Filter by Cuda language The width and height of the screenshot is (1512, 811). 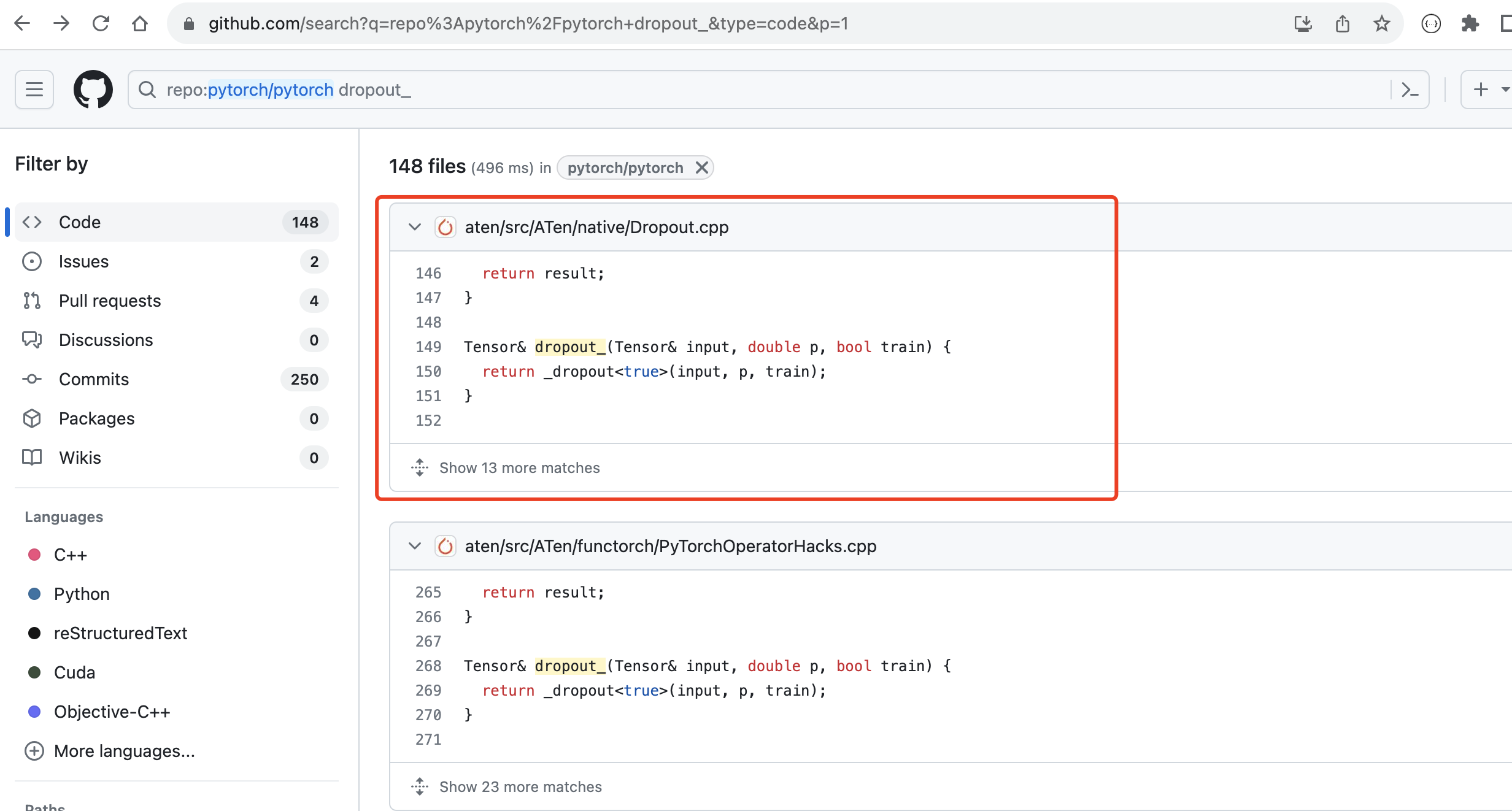tap(74, 672)
